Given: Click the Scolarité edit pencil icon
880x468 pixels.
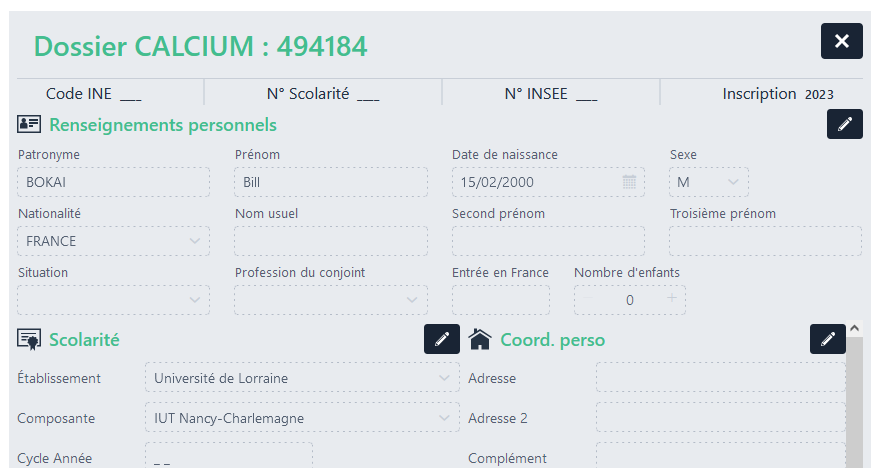Looking at the screenshot, I should click(442, 339).
